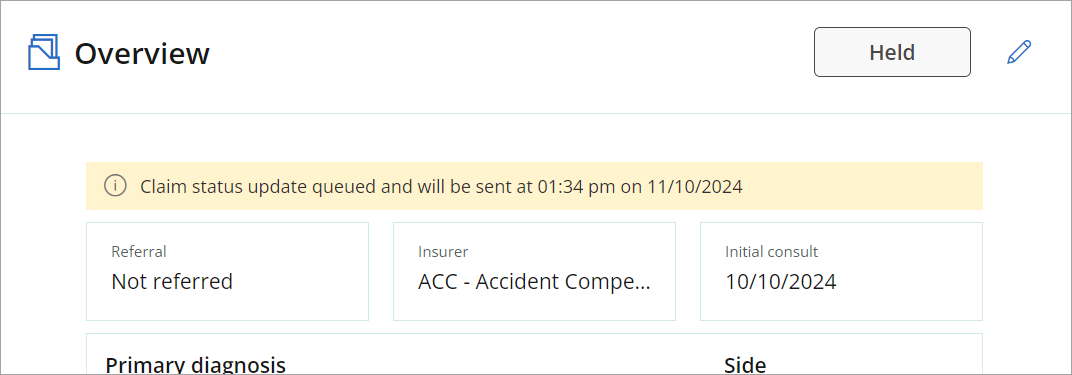Click the pencil edit icon
Screen dimensions: 1072x375
pos(1019,52)
